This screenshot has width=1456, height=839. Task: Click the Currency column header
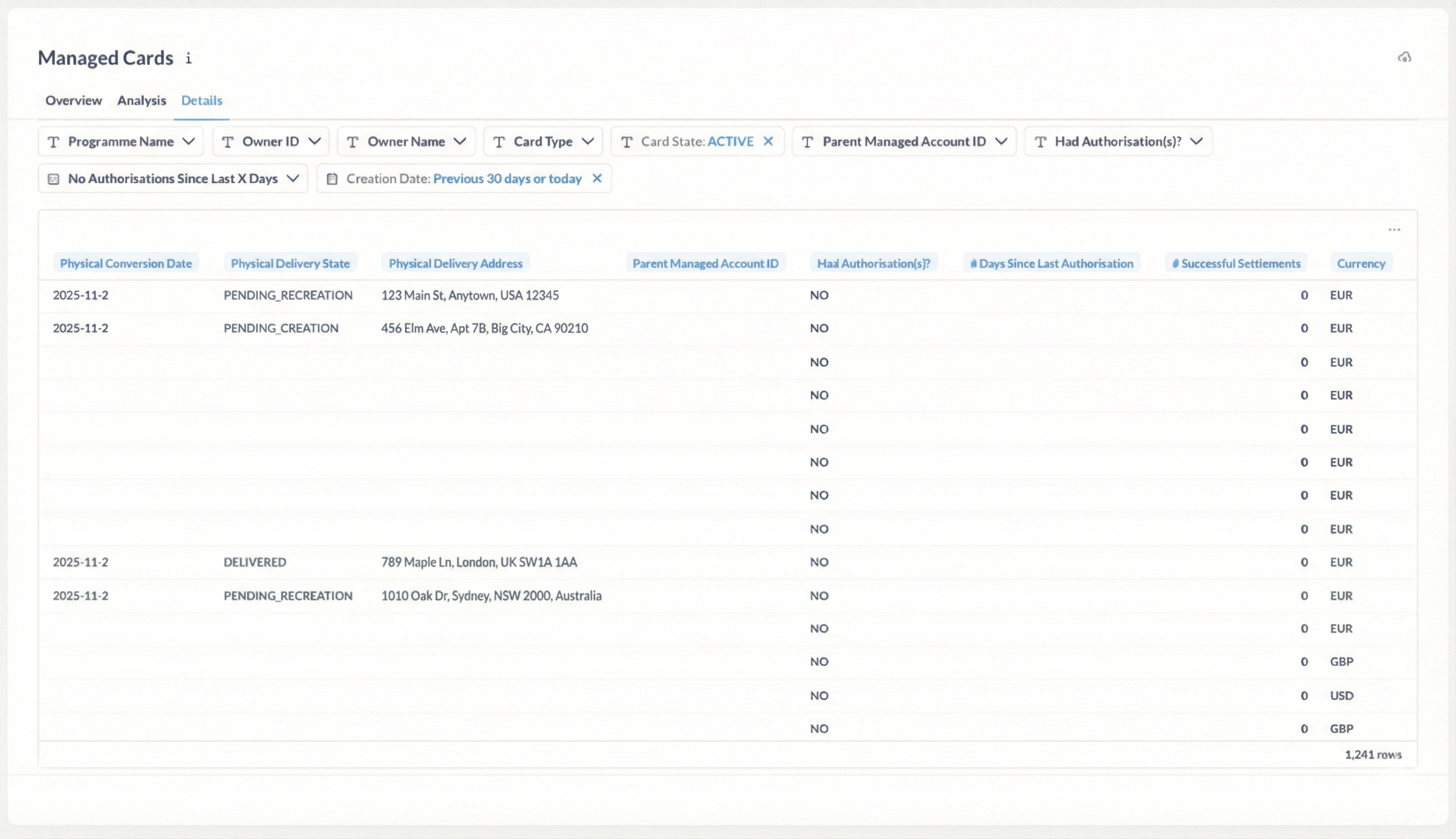point(1360,263)
